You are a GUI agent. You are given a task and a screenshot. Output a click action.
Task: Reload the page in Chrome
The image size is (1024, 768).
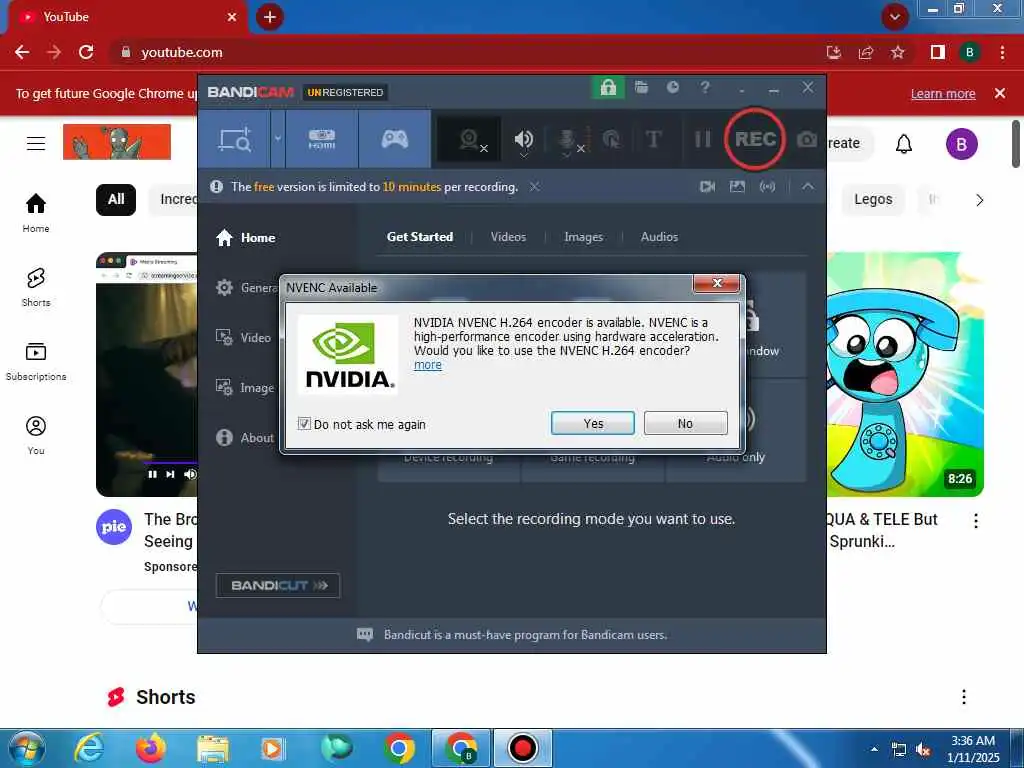[x=86, y=52]
